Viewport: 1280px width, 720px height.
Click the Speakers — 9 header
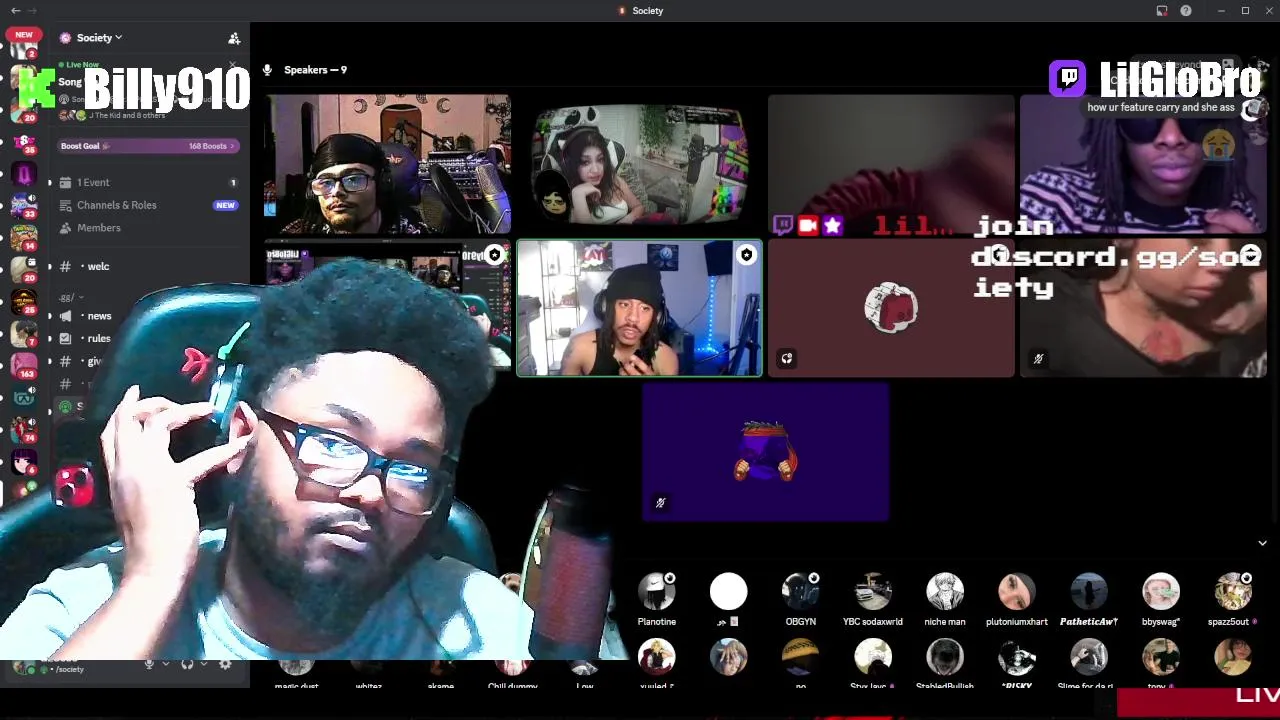point(315,70)
